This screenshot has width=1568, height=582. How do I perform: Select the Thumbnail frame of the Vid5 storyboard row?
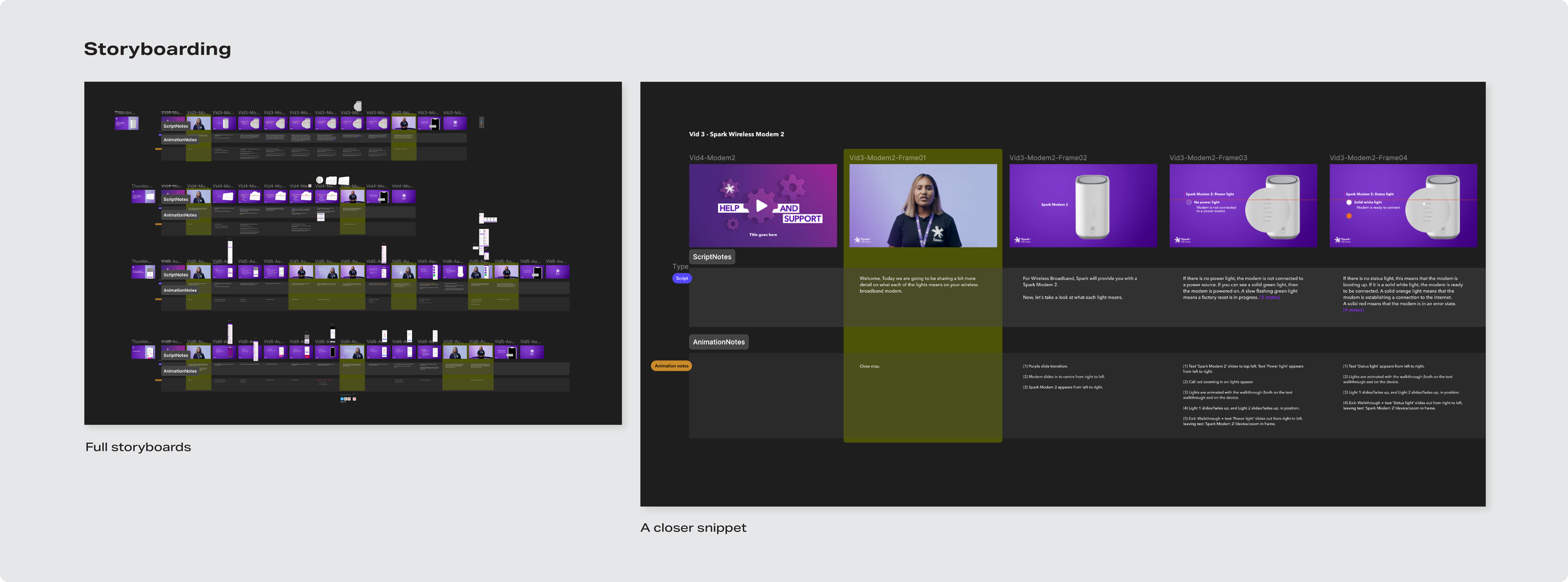144,272
